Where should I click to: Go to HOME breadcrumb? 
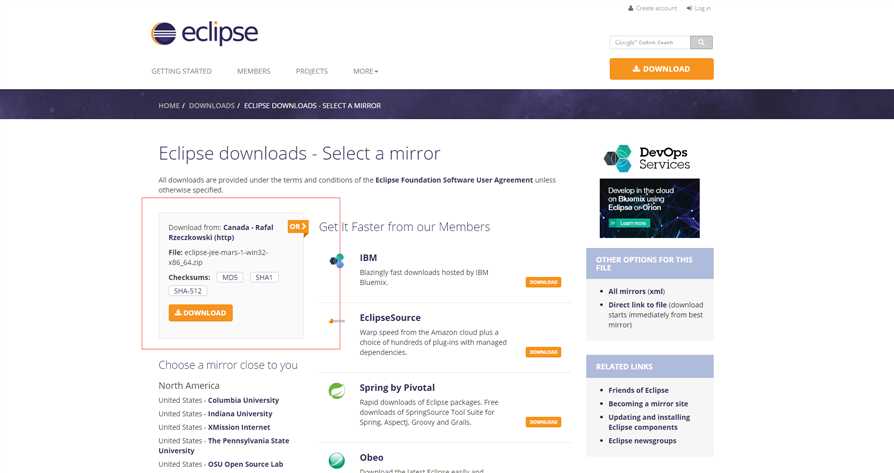click(169, 106)
